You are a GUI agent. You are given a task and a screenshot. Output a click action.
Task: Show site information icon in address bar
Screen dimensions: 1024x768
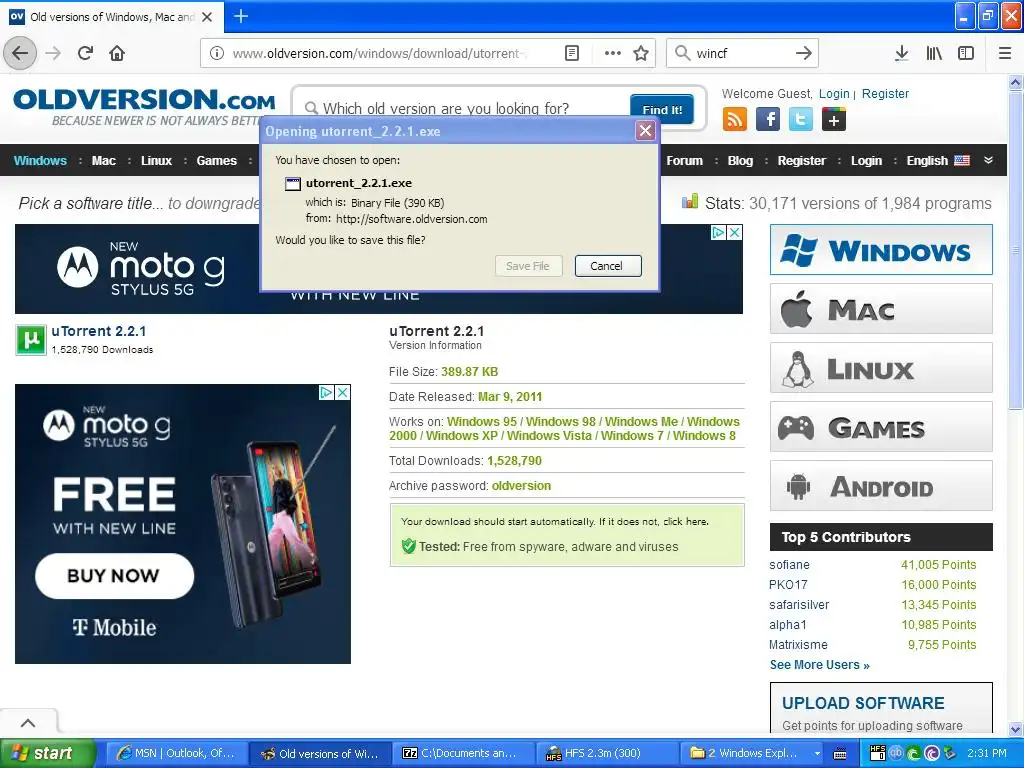pyautogui.click(x=217, y=53)
